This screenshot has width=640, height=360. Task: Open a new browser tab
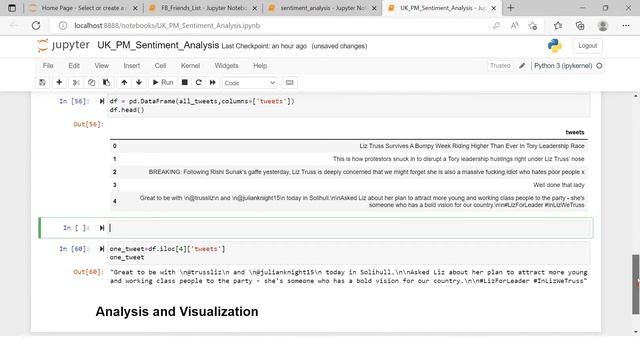[511, 8]
